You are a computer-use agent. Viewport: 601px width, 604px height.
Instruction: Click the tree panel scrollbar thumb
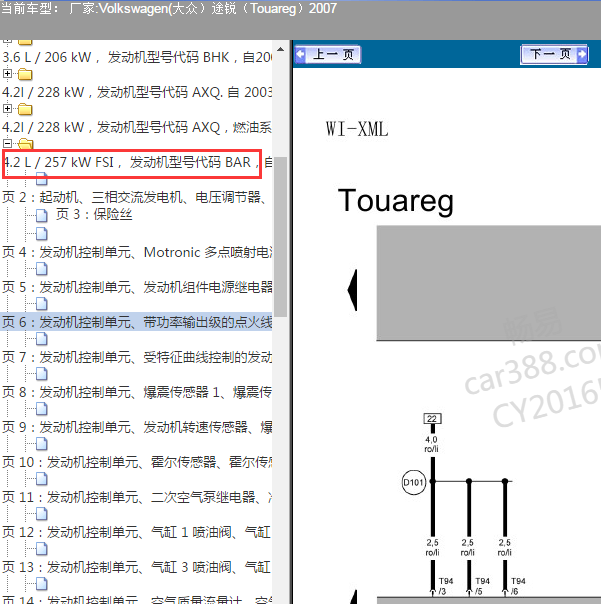point(280,237)
